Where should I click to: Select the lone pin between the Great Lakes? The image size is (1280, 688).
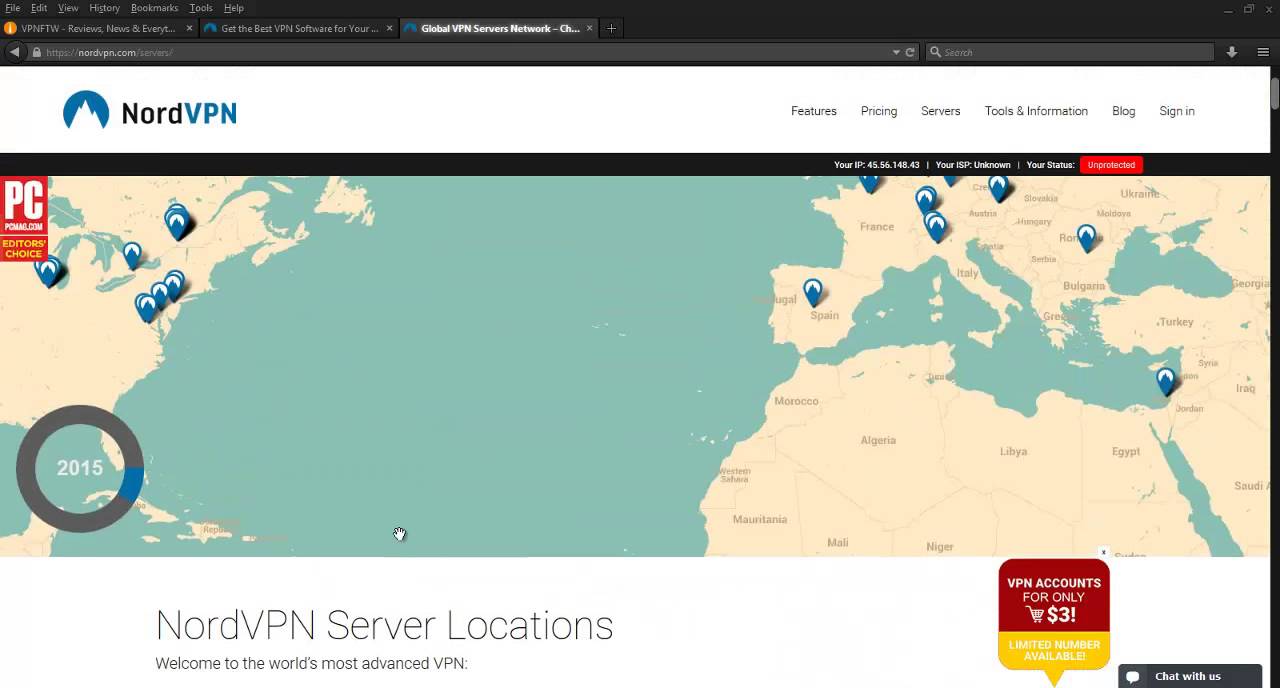(x=132, y=255)
